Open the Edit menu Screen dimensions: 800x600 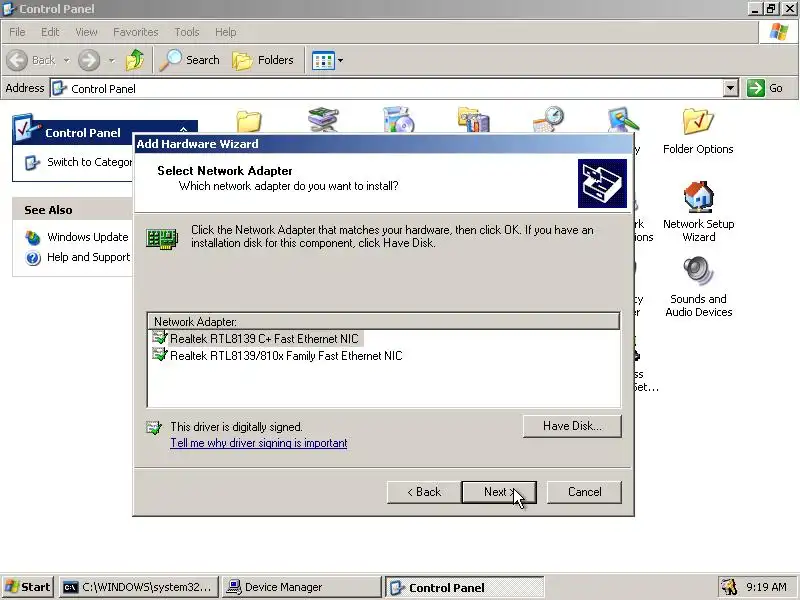click(x=50, y=32)
